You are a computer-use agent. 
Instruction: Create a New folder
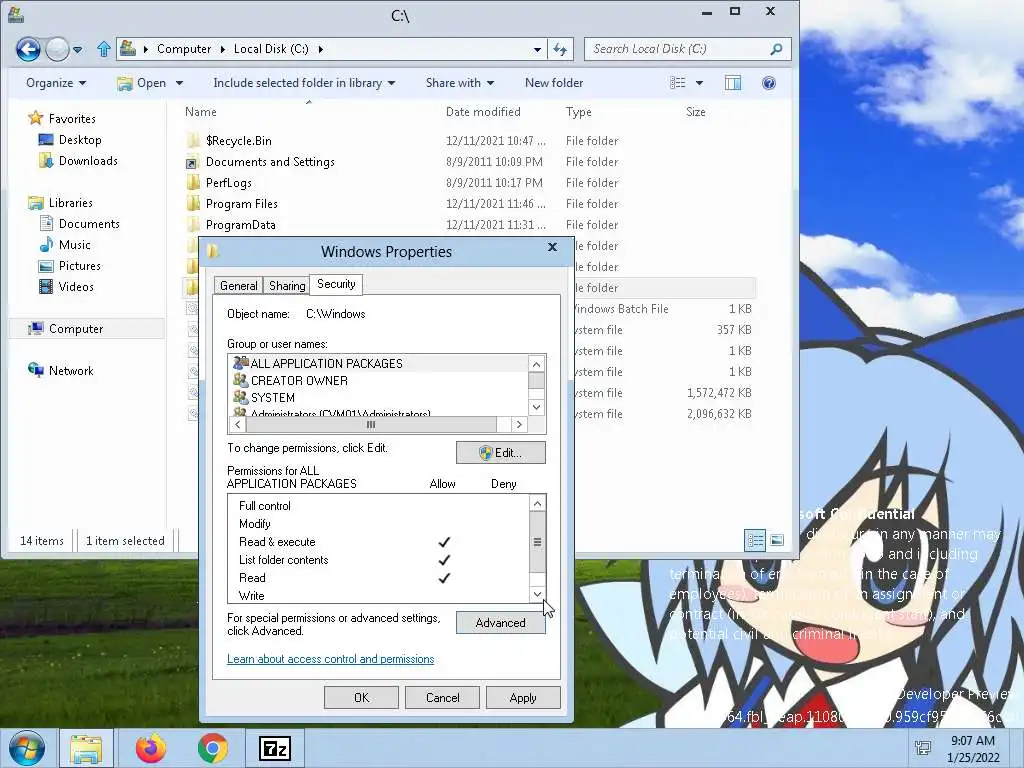click(554, 83)
